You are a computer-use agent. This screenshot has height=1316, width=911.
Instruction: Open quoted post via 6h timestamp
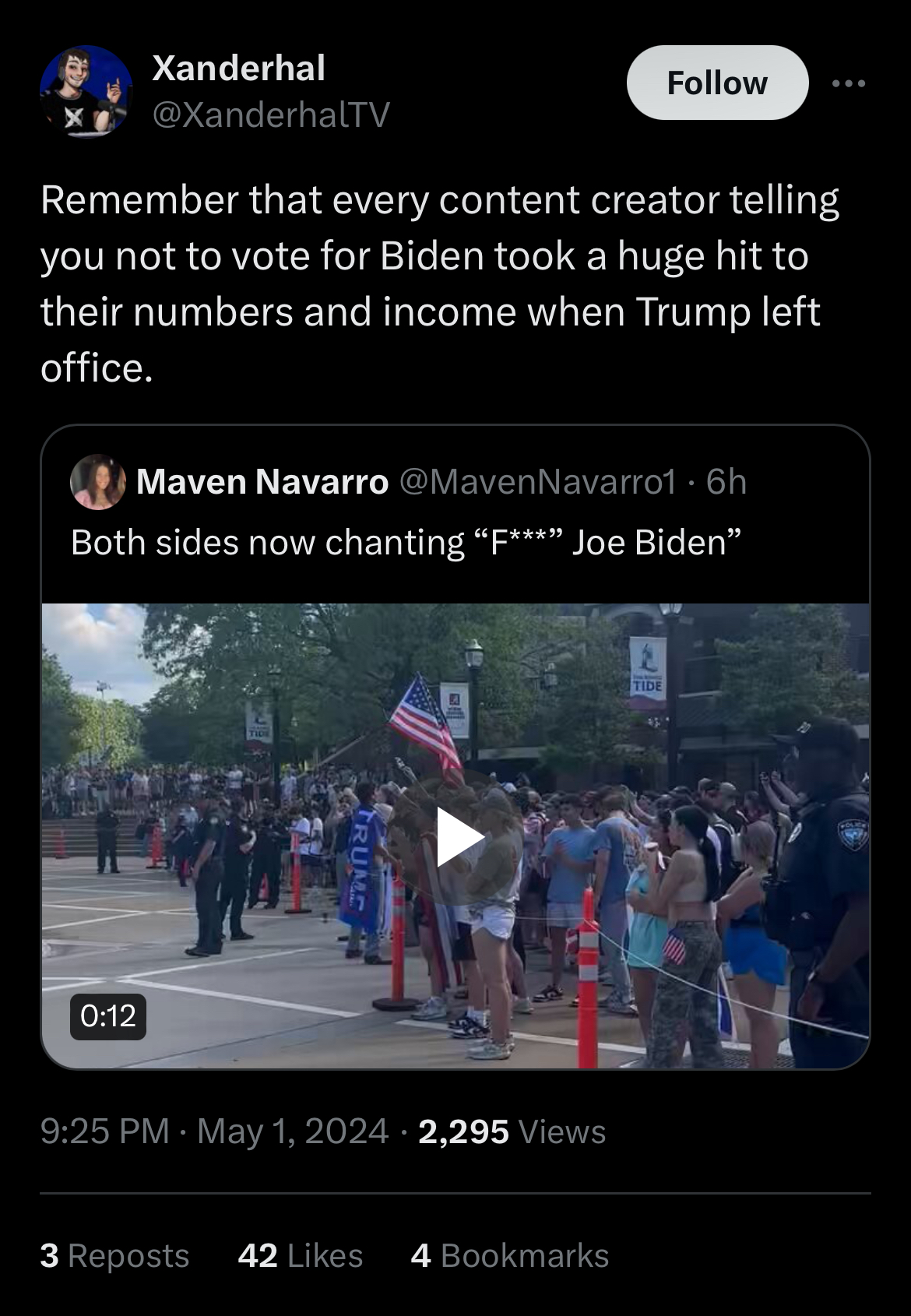726,482
